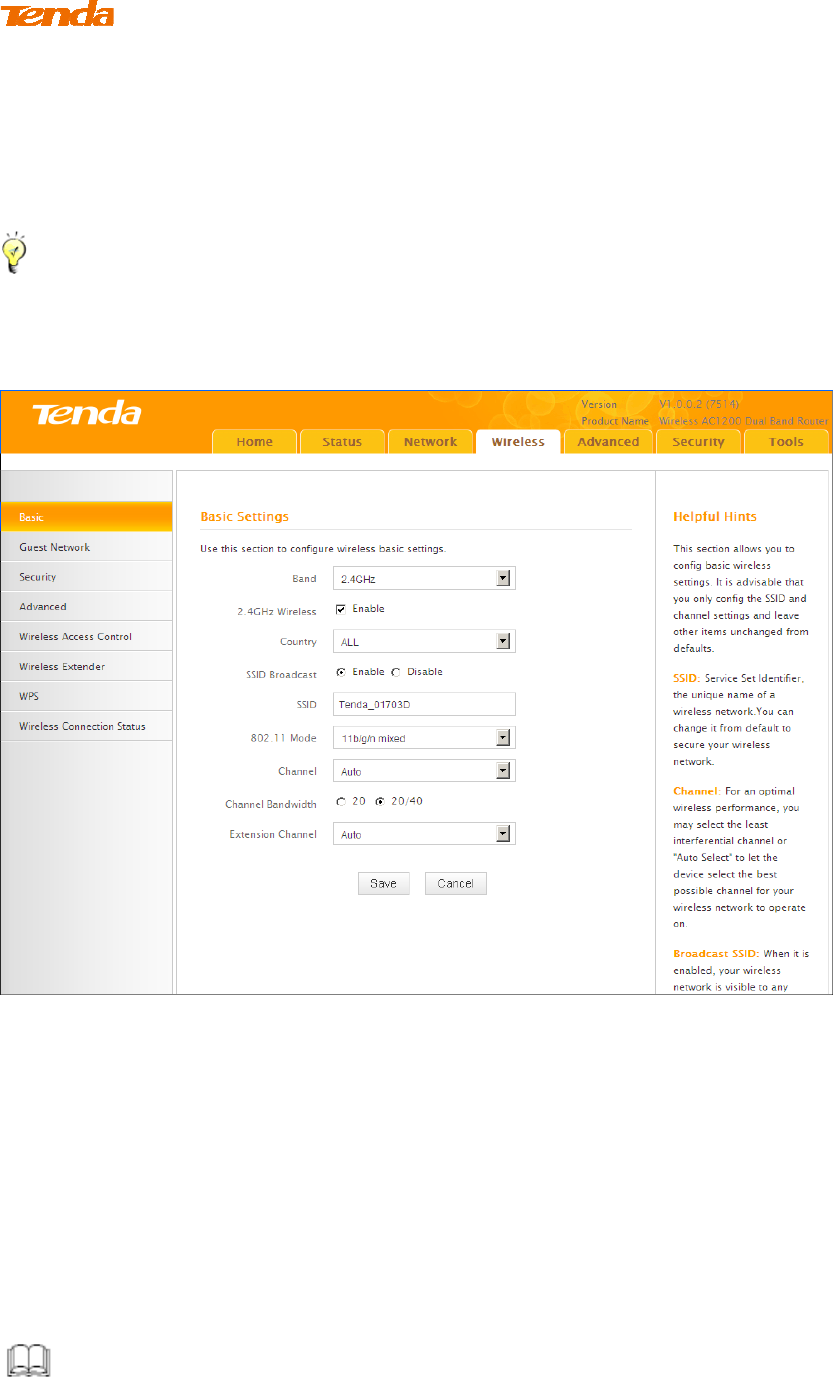Open the Country dropdown showing ALL

click(424, 641)
